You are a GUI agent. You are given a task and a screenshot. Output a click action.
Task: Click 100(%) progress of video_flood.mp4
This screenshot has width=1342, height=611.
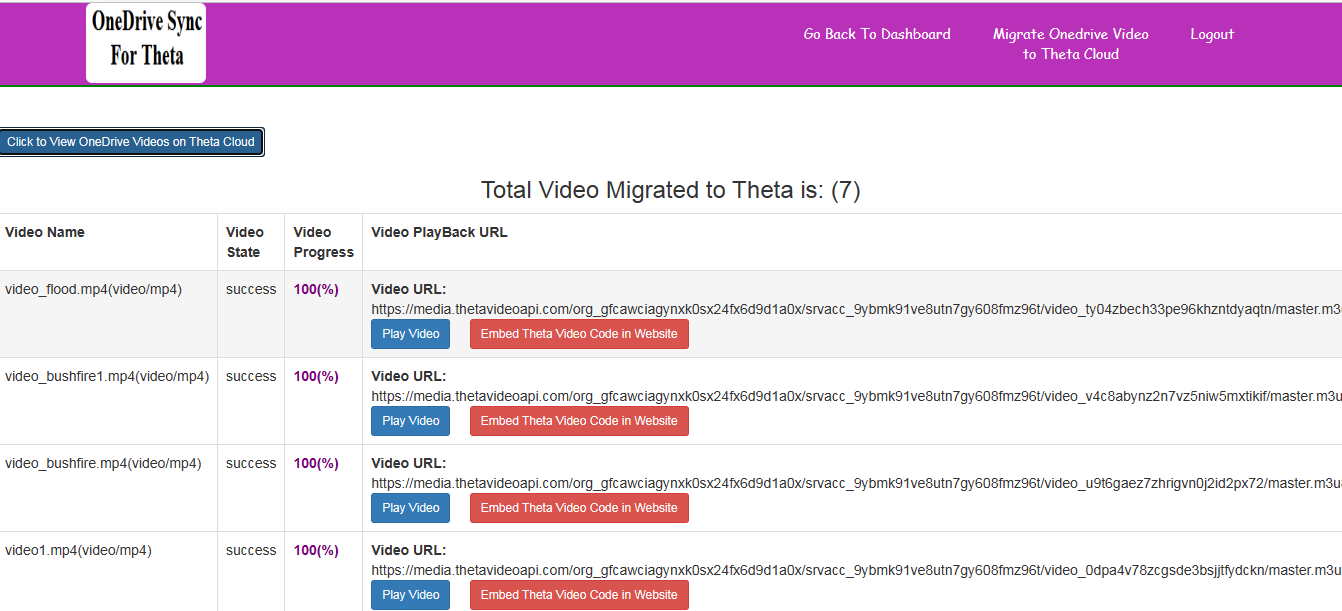click(x=316, y=289)
